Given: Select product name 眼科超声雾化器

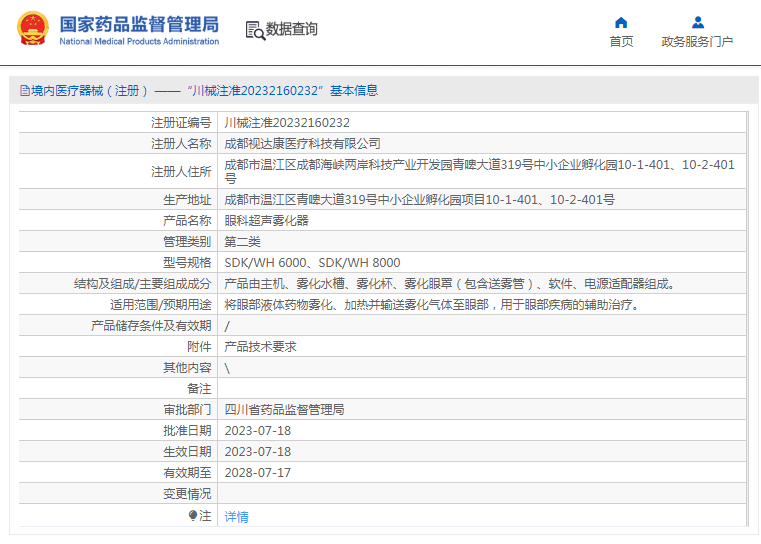Looking at the screenshot, I should click(266, 220).
